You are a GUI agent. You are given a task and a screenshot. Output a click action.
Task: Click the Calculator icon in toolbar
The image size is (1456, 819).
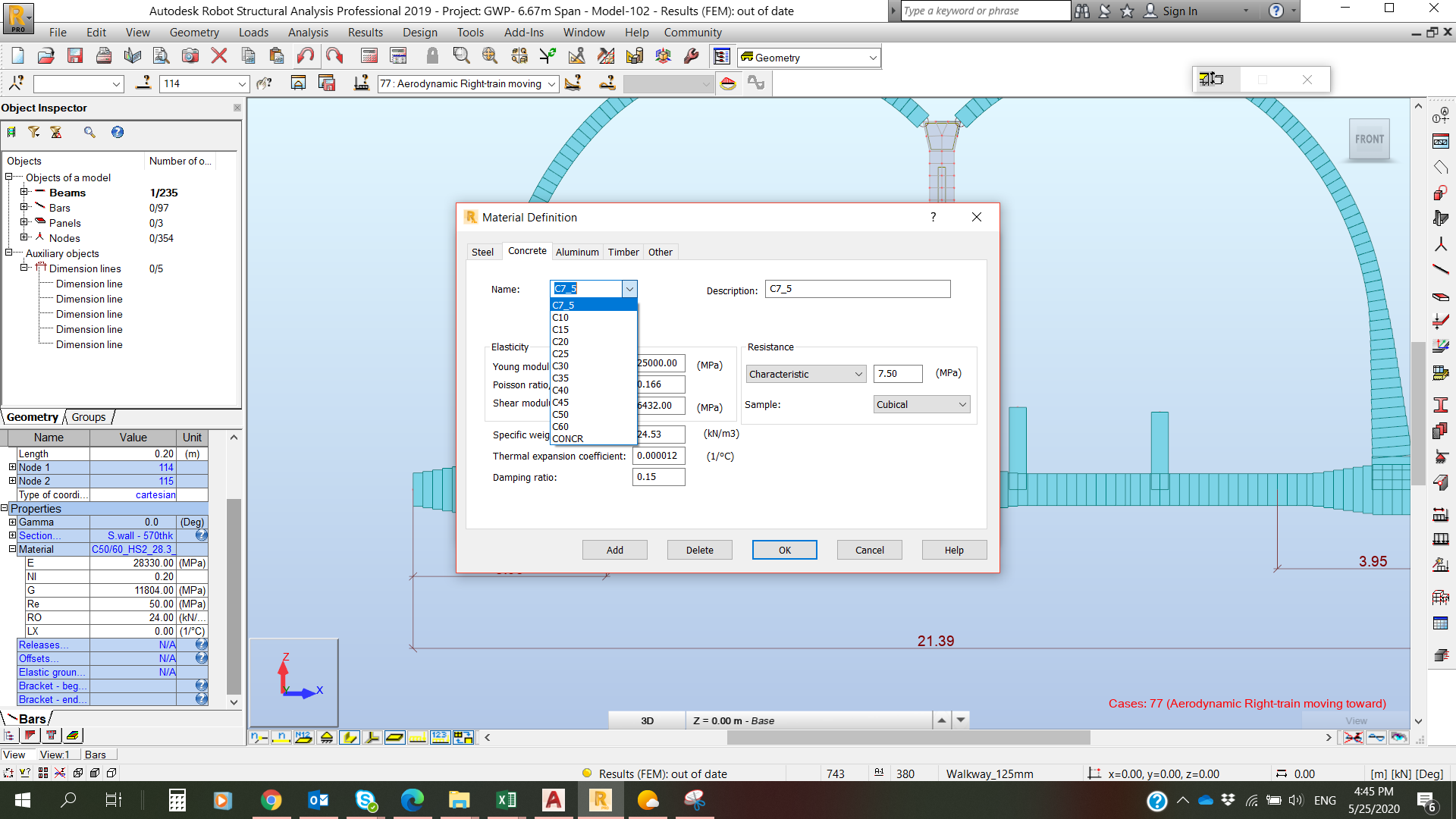[369, 55]
